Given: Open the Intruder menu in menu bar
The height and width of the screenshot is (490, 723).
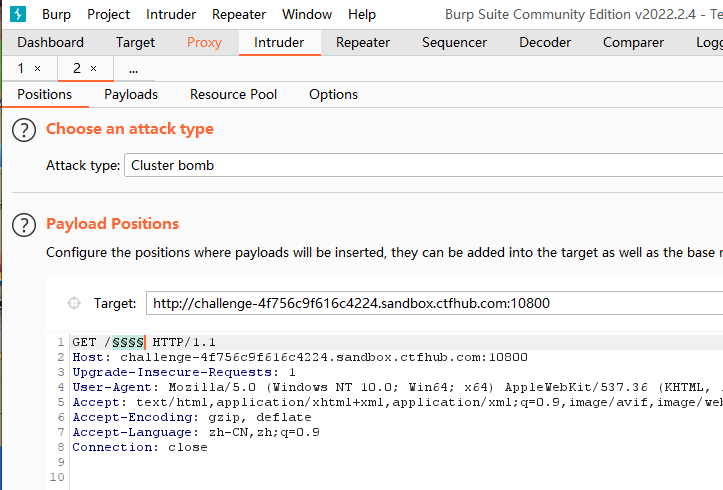Looking at the screenshot, I should 171,14.
